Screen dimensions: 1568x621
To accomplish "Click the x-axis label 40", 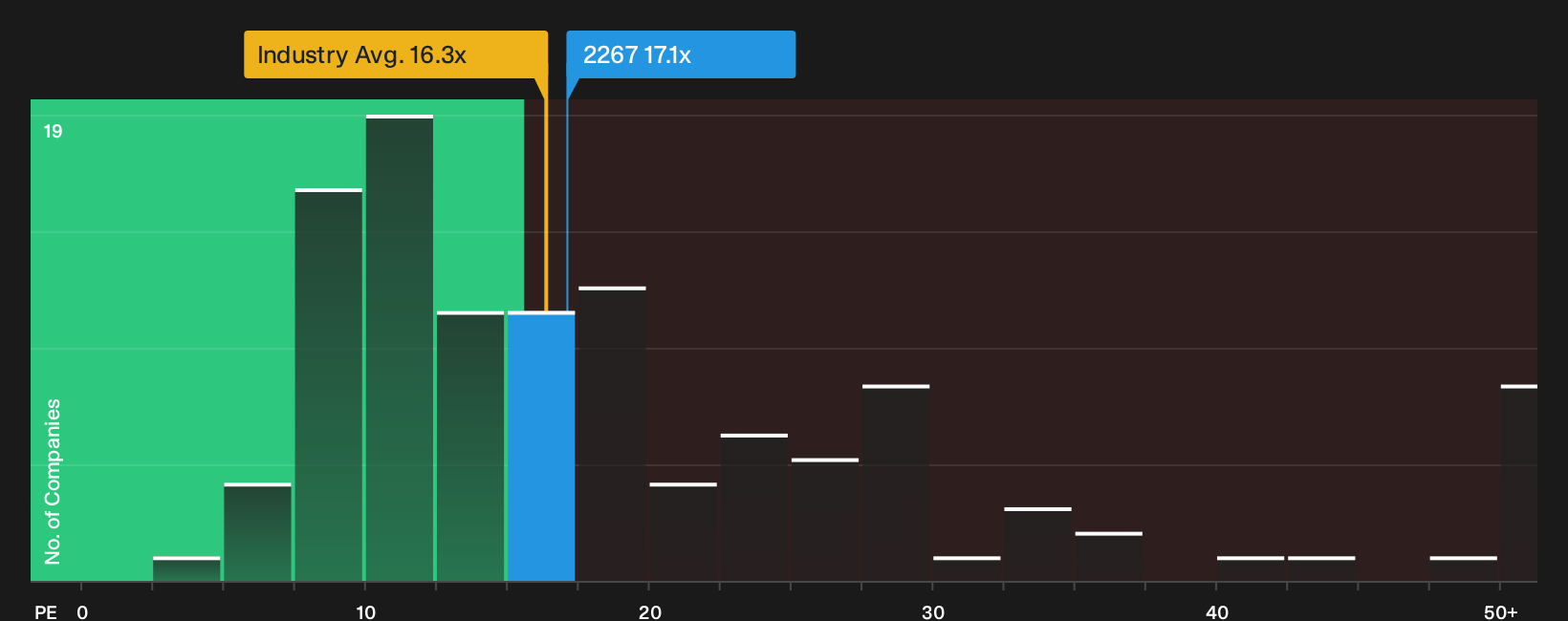I will (x=1217, y=611).
